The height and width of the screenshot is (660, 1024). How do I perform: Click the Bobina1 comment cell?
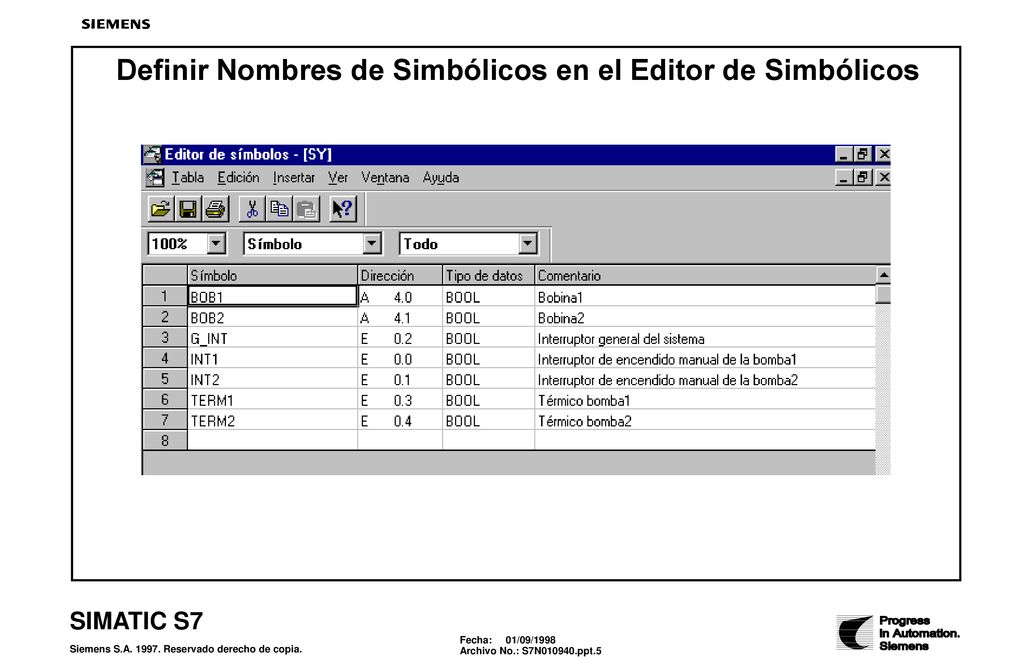705,297
